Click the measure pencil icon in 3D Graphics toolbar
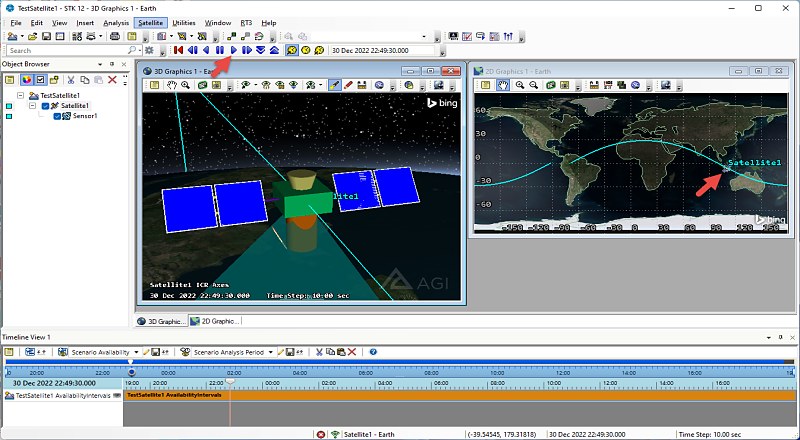 [x=335, y=85]
